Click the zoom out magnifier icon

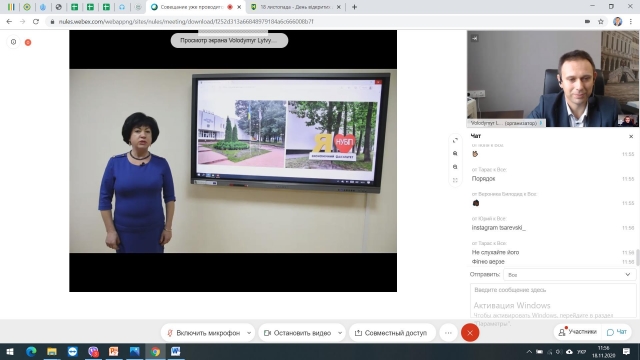pos(455,167)
